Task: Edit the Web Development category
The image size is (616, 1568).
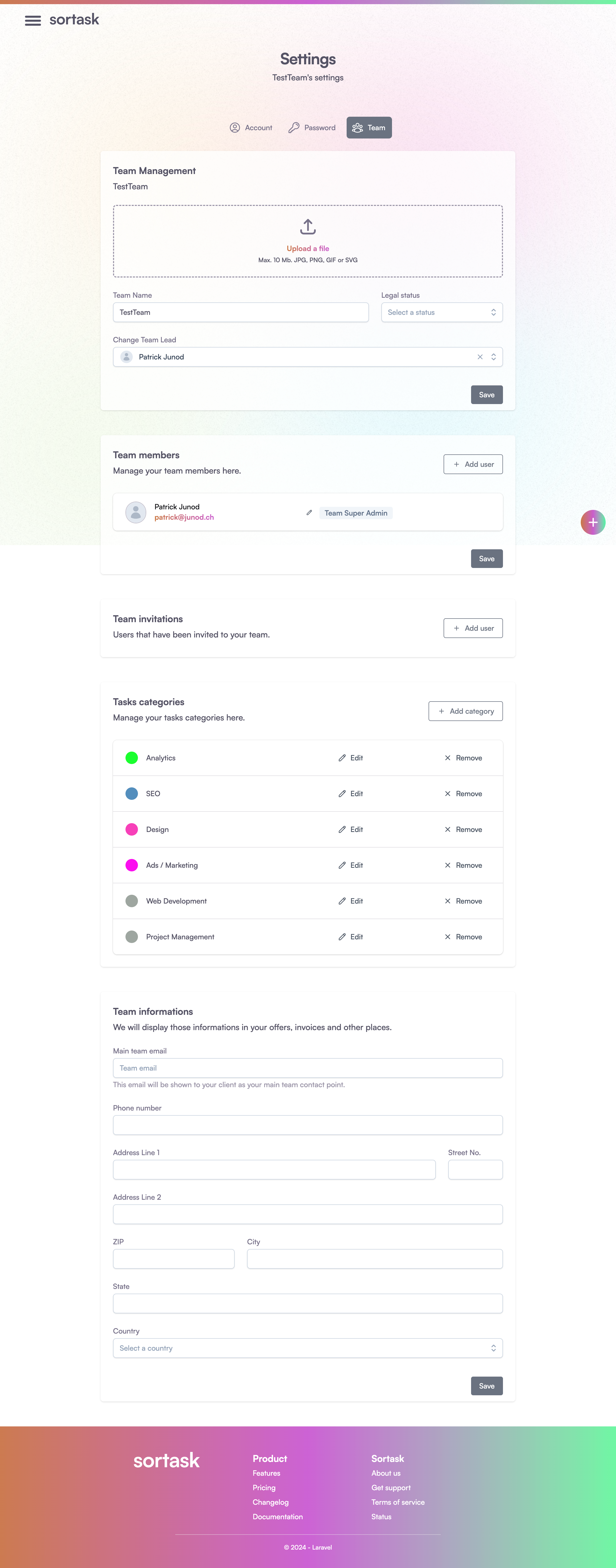Action: (351, 901)
